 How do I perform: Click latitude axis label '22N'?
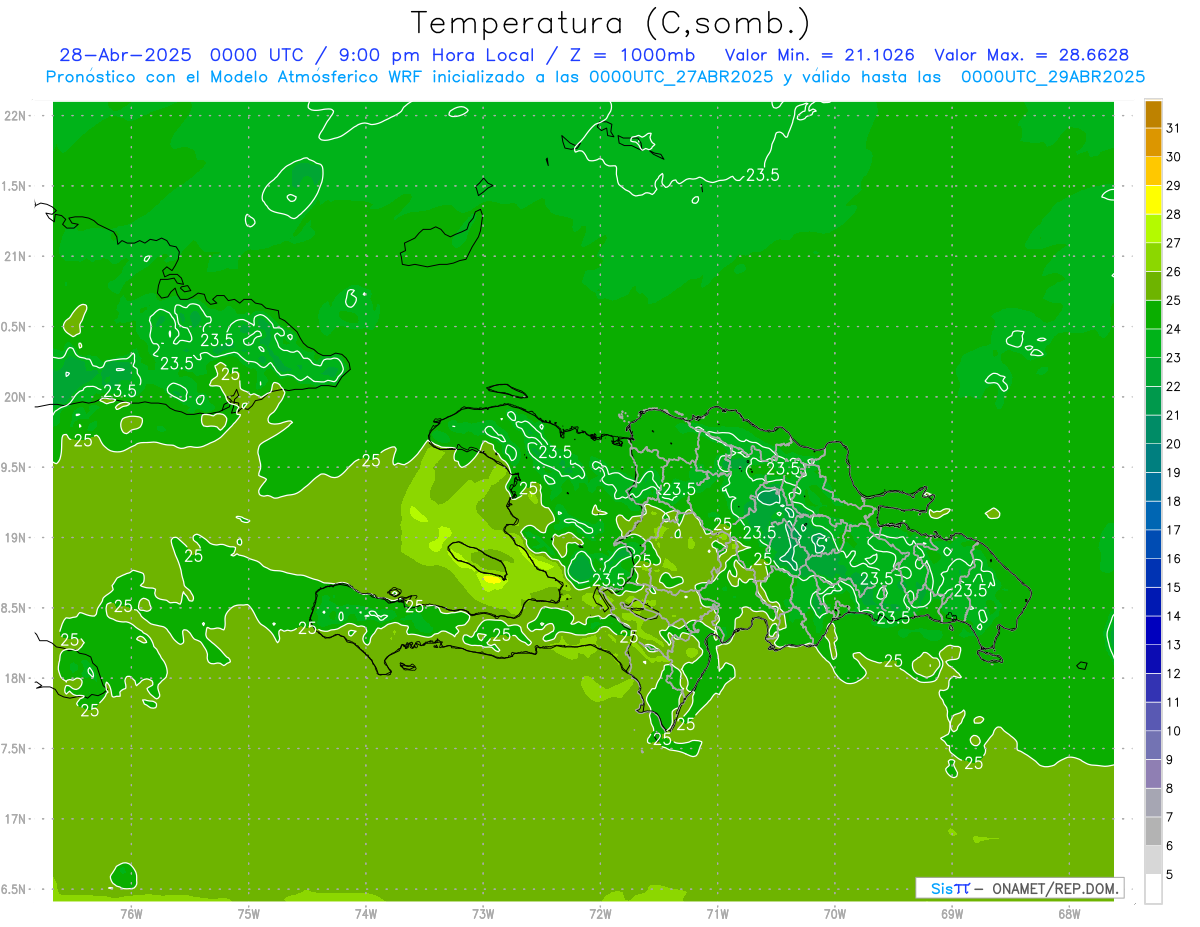[16, 115]
